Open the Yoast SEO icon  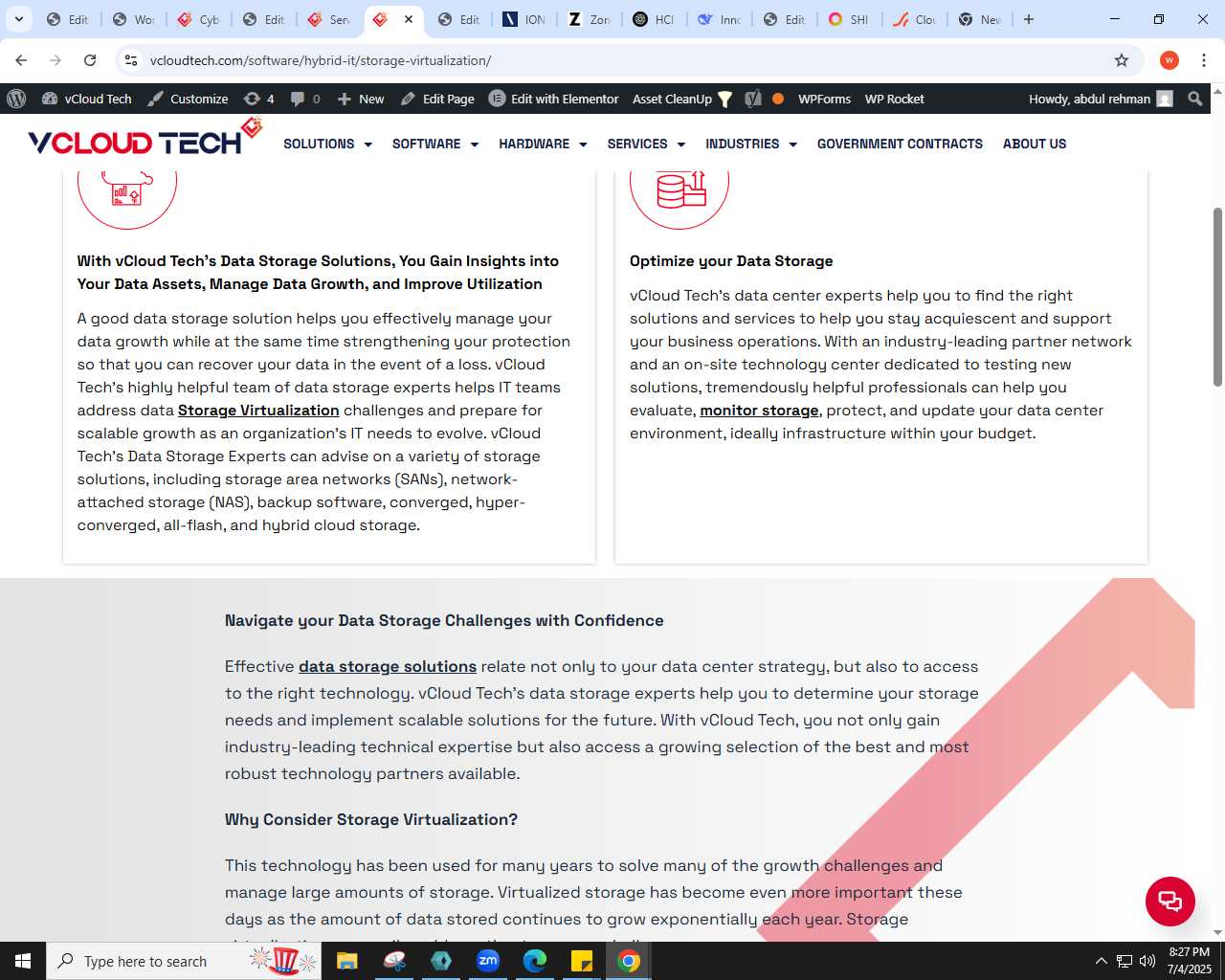pyautogui.click(x=753, y=99)
